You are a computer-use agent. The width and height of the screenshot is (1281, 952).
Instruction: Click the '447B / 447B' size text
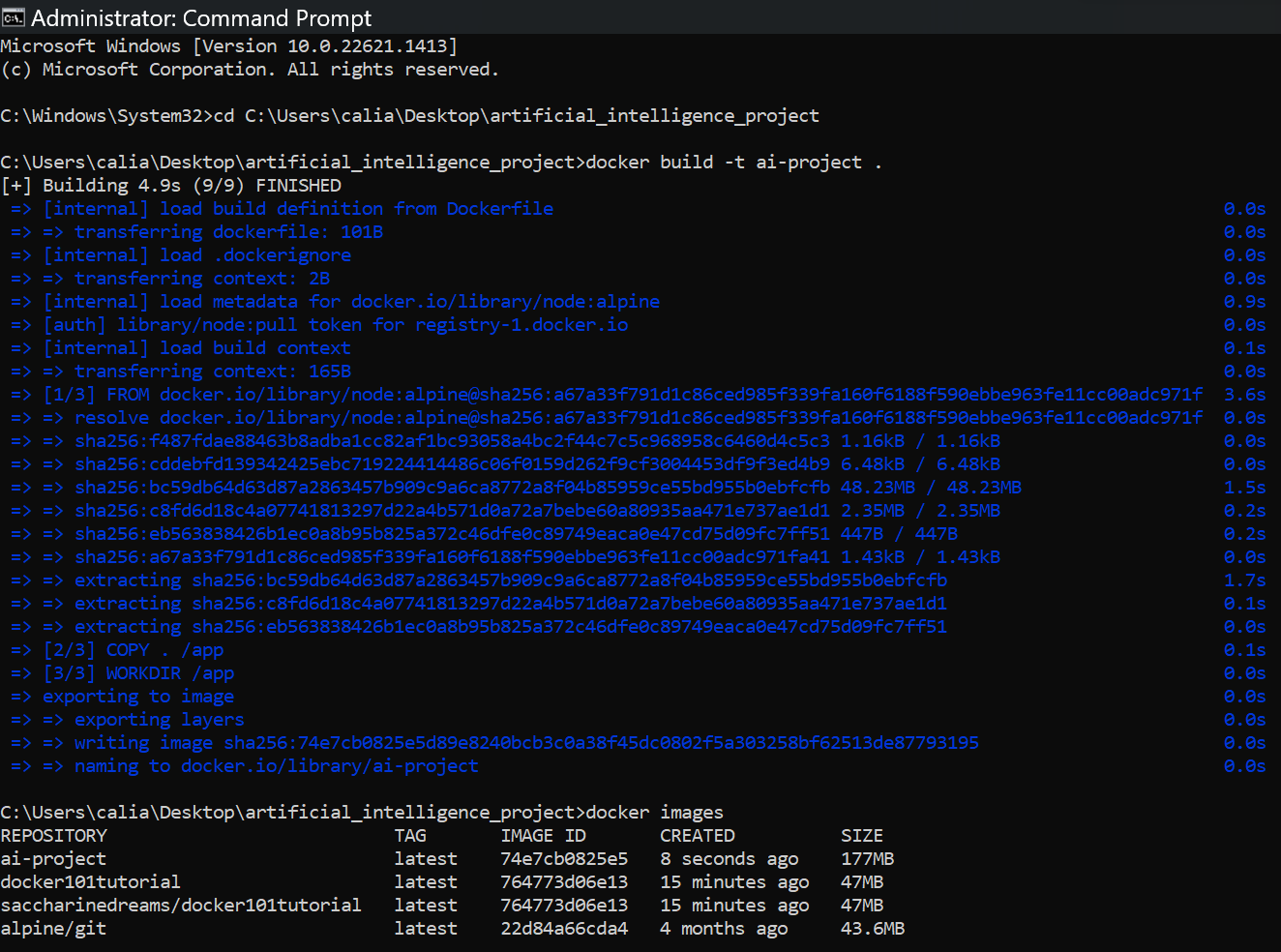(900, 534)
